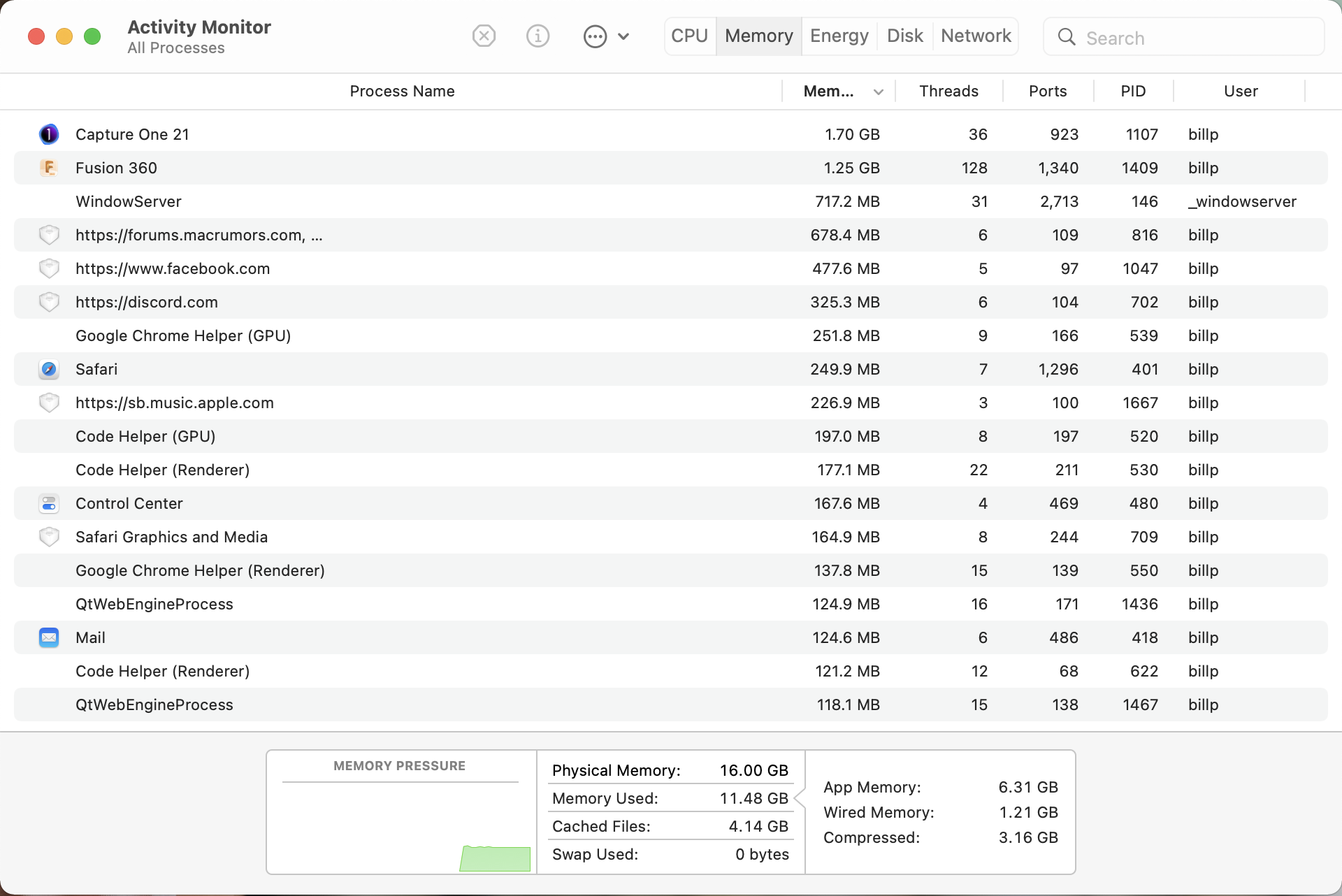Click the Wired Memory 1.21 GB value
Screen dimensions: 1342x896
coord(1028,812)
